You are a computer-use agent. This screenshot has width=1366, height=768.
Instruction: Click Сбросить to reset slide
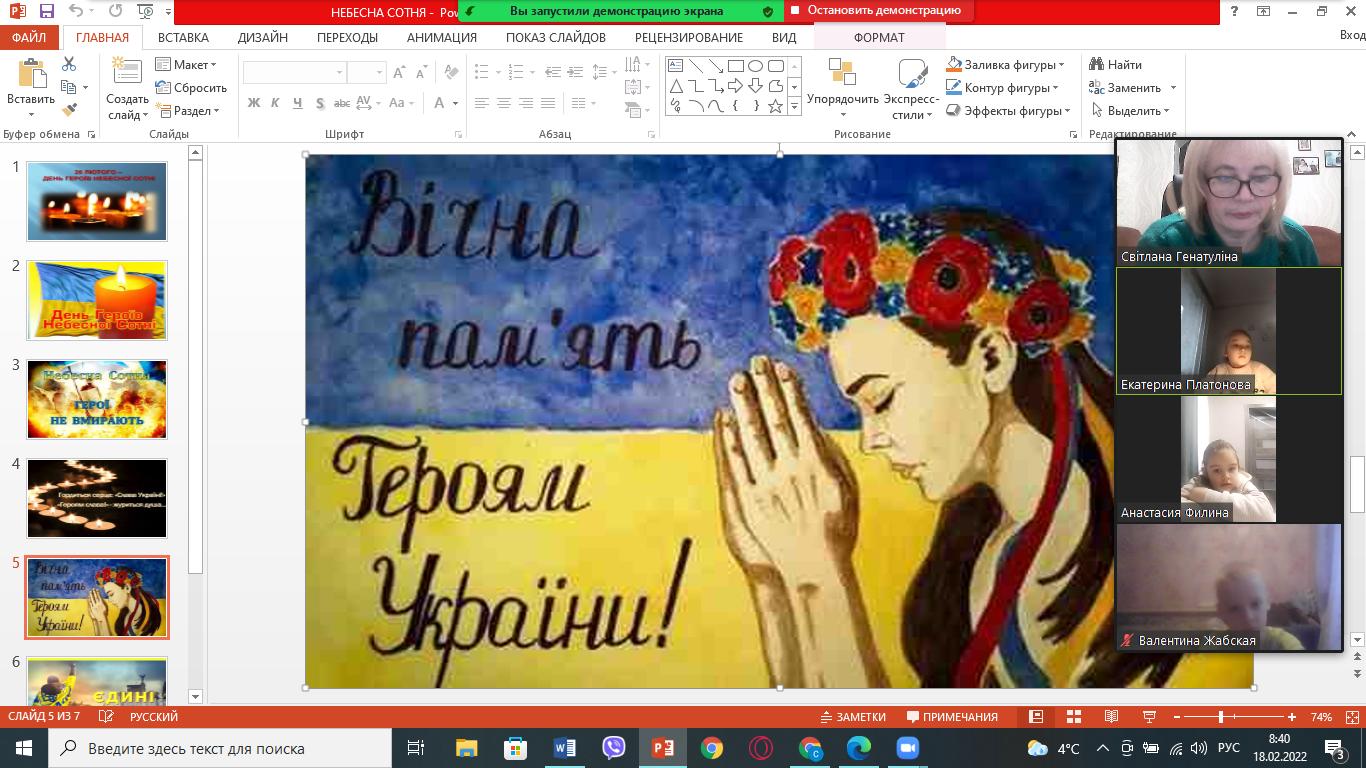coord(192,87)
